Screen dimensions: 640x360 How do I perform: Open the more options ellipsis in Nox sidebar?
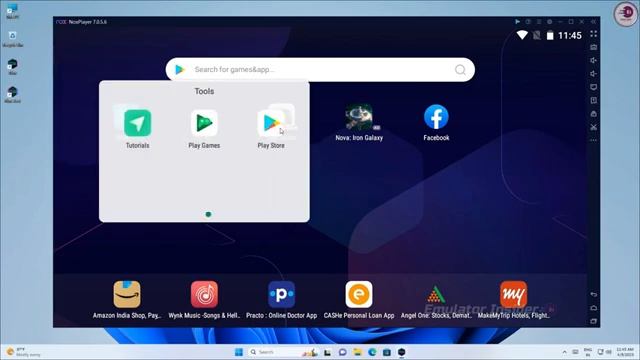(x=593, y=140)
